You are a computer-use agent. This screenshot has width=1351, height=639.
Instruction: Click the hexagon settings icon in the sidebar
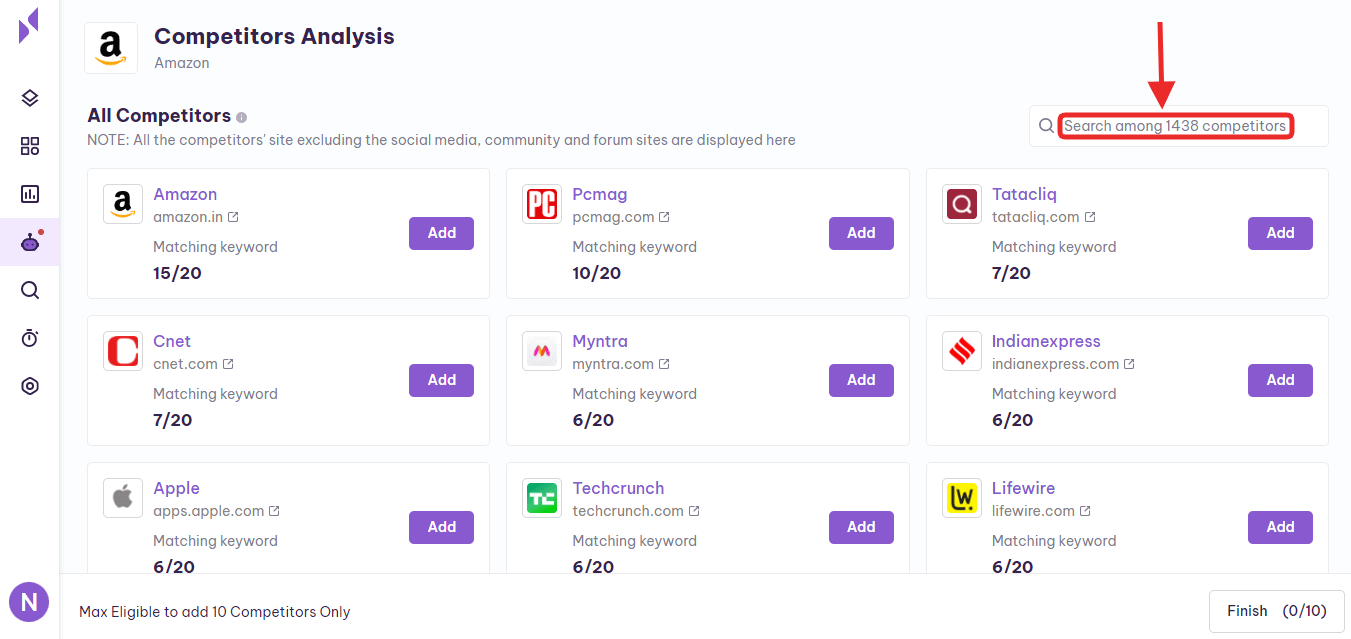pyautogui.click(x=30, y=386)
